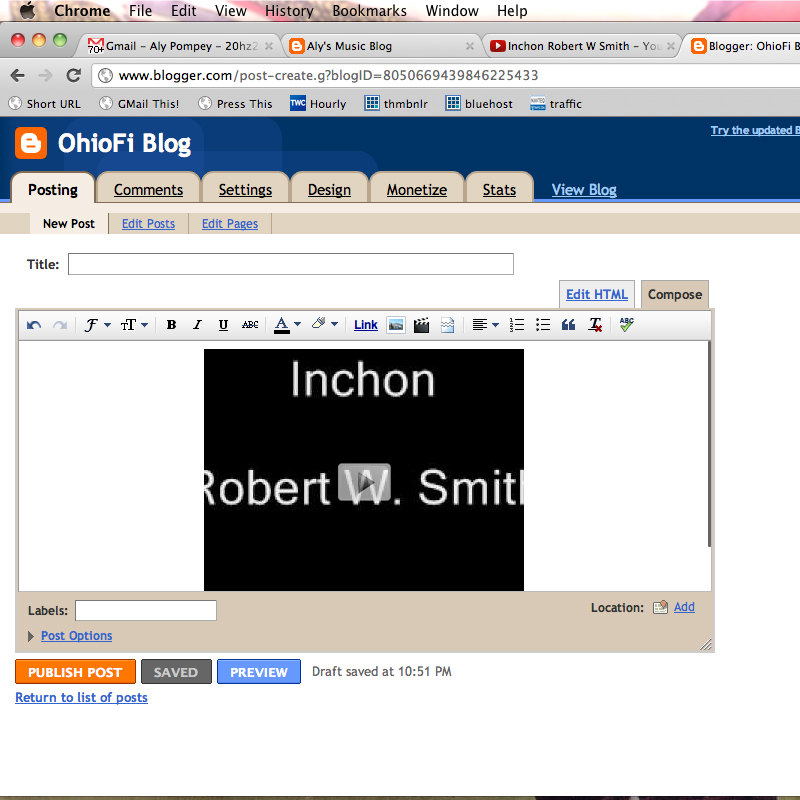Select the Posting tab

click(x=53, y=190)
